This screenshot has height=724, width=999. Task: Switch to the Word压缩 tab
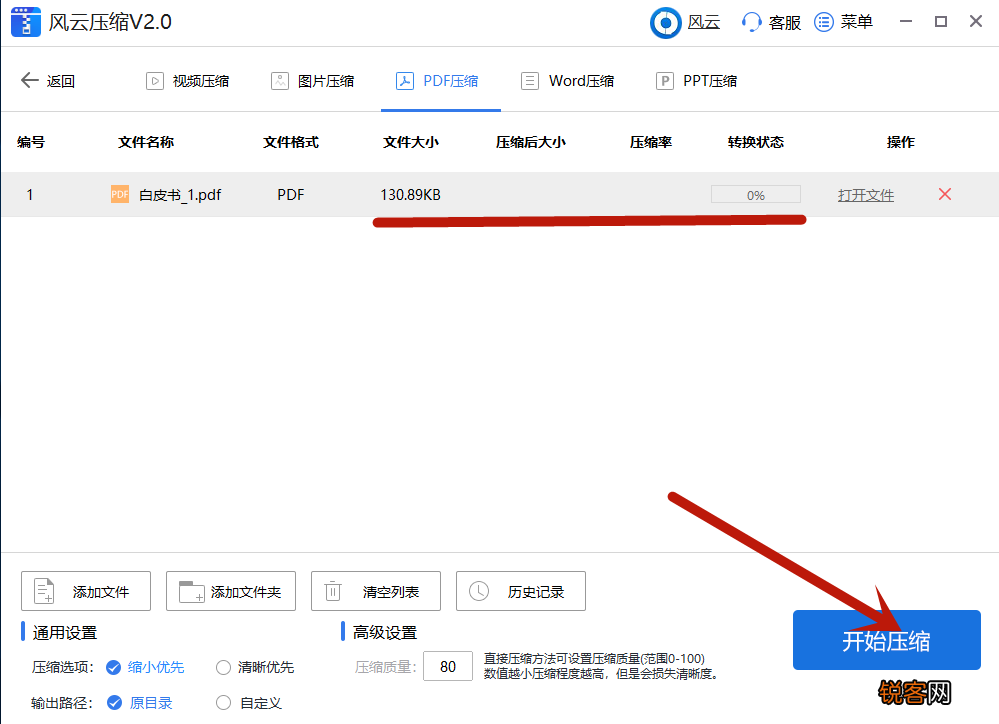click(x=568, y=81)
